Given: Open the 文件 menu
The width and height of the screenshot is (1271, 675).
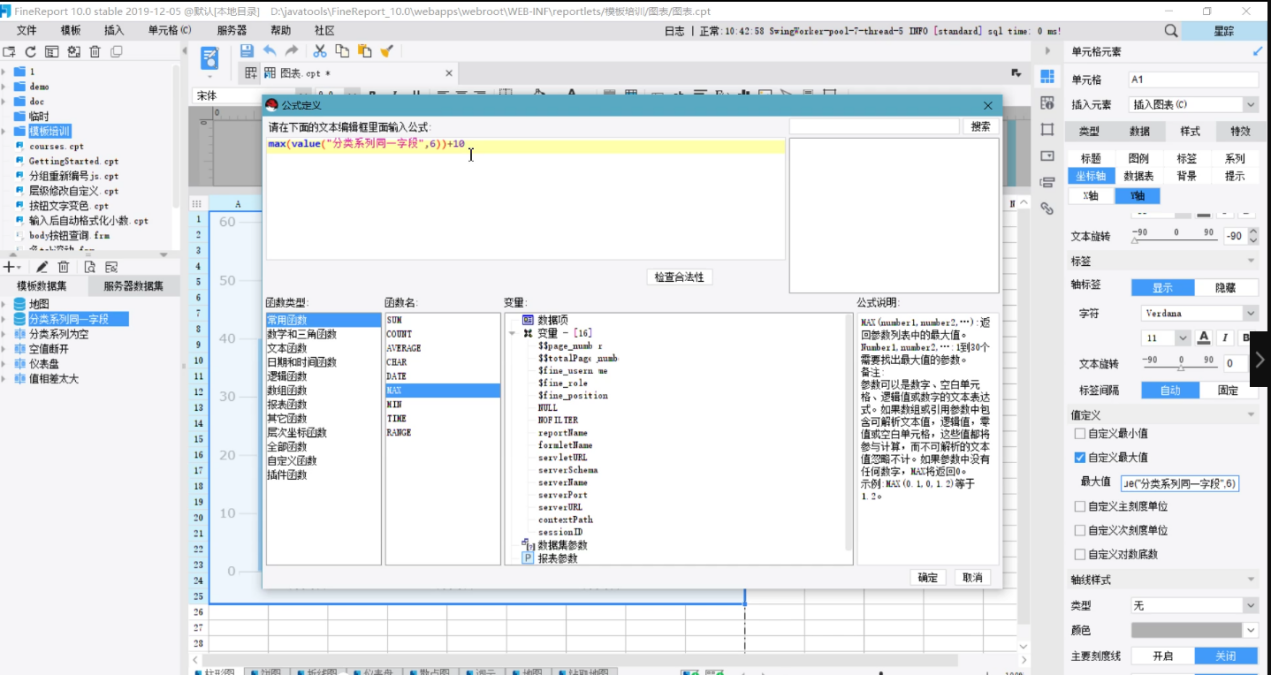Looking at the screenshot, I should [27, 31].
